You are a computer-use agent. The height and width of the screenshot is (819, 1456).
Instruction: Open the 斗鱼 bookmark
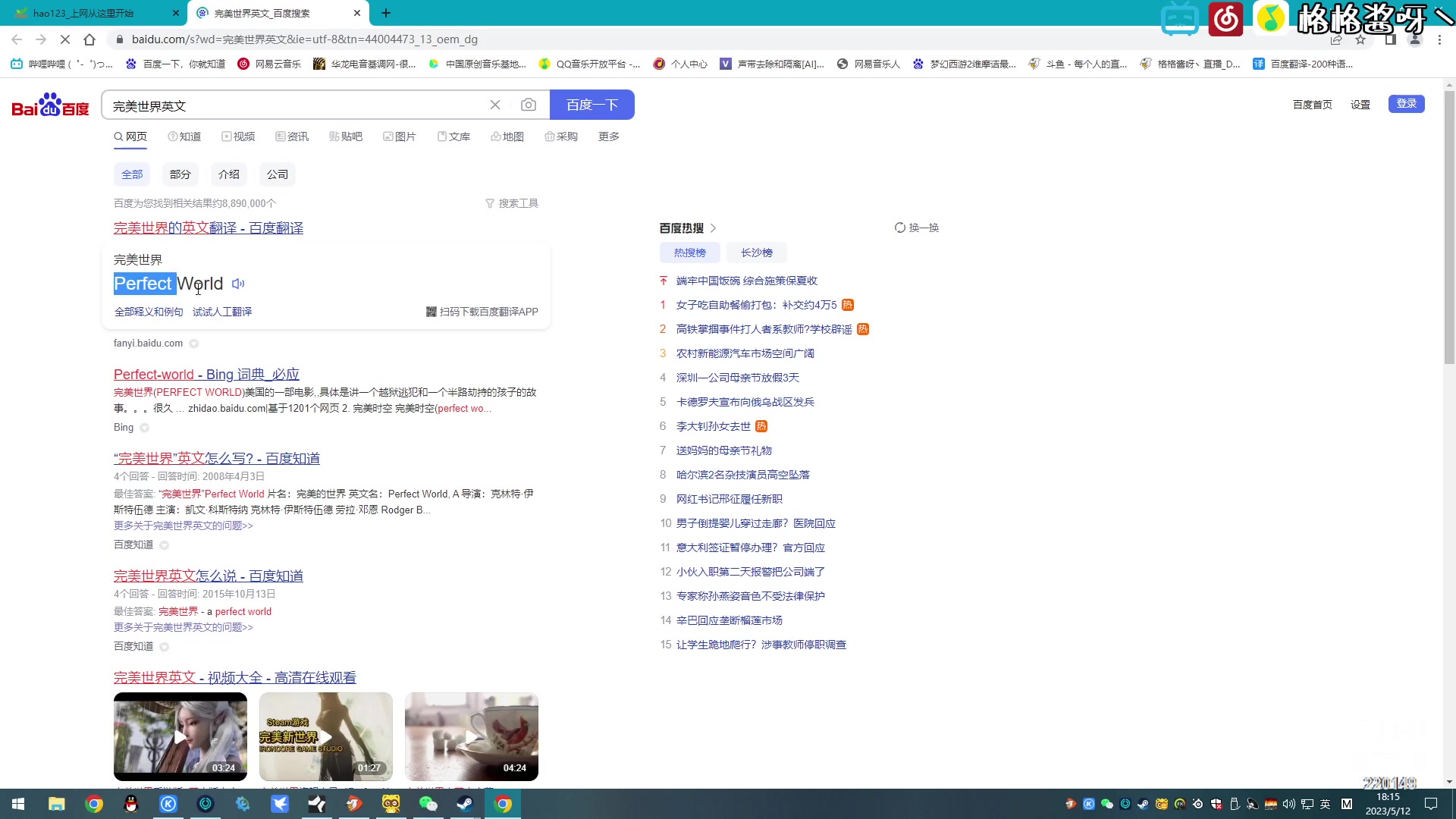pos(1078,64)
